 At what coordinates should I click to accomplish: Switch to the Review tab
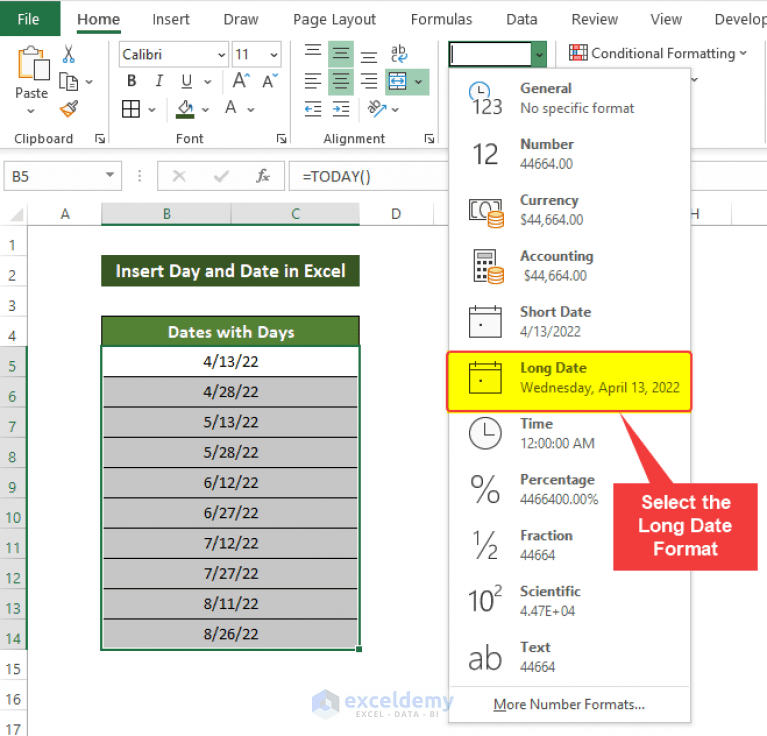pyautogui.click(x=595, y=19)
